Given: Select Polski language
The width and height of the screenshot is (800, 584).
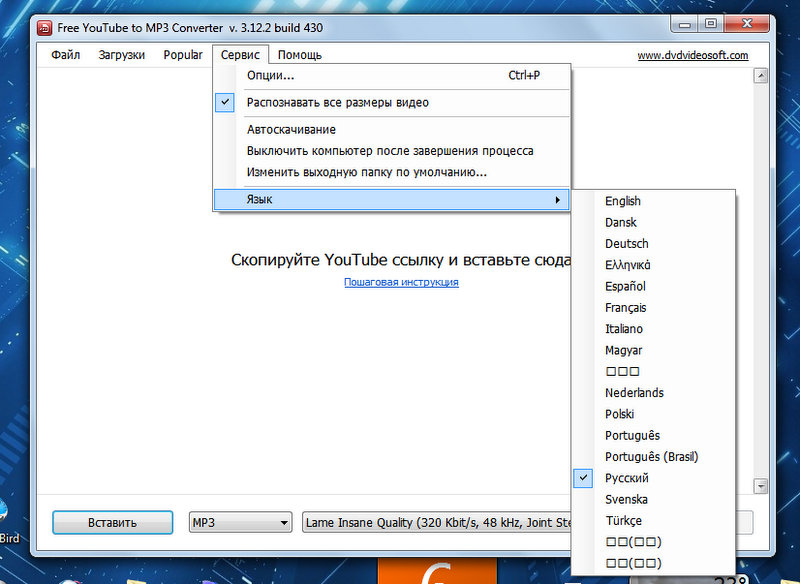Looking at the screenshot, I should (654, 414).
